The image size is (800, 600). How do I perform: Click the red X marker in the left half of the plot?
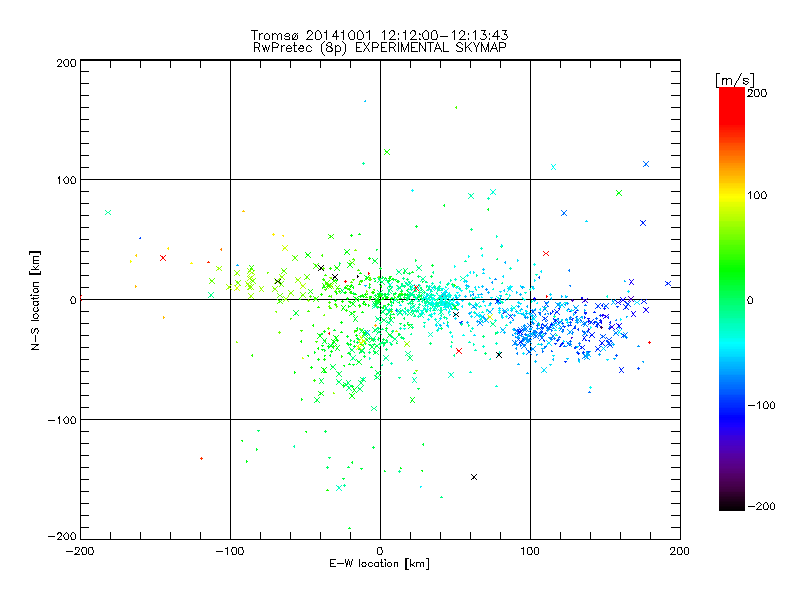pyautogui.click(x=163, y=258)
